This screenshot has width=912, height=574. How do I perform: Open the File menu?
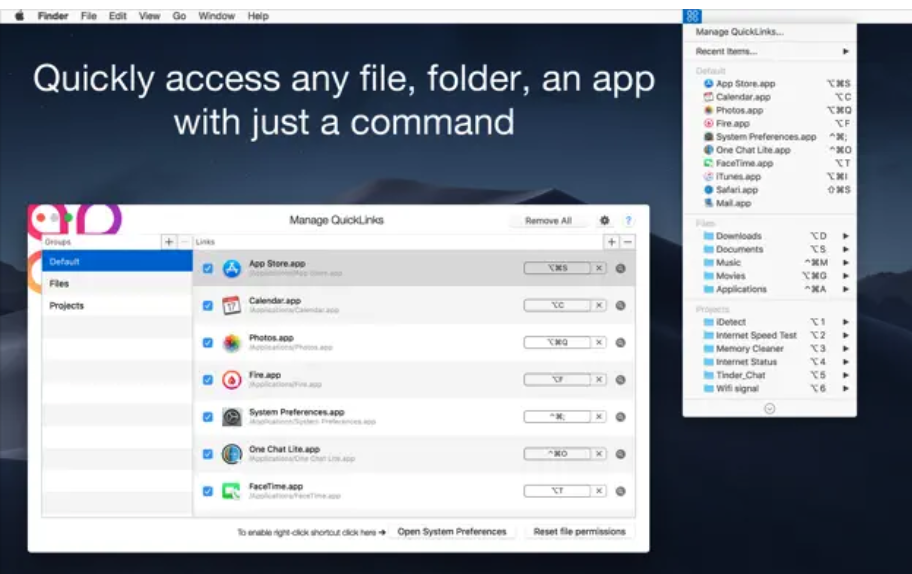(x=88, y=16)
